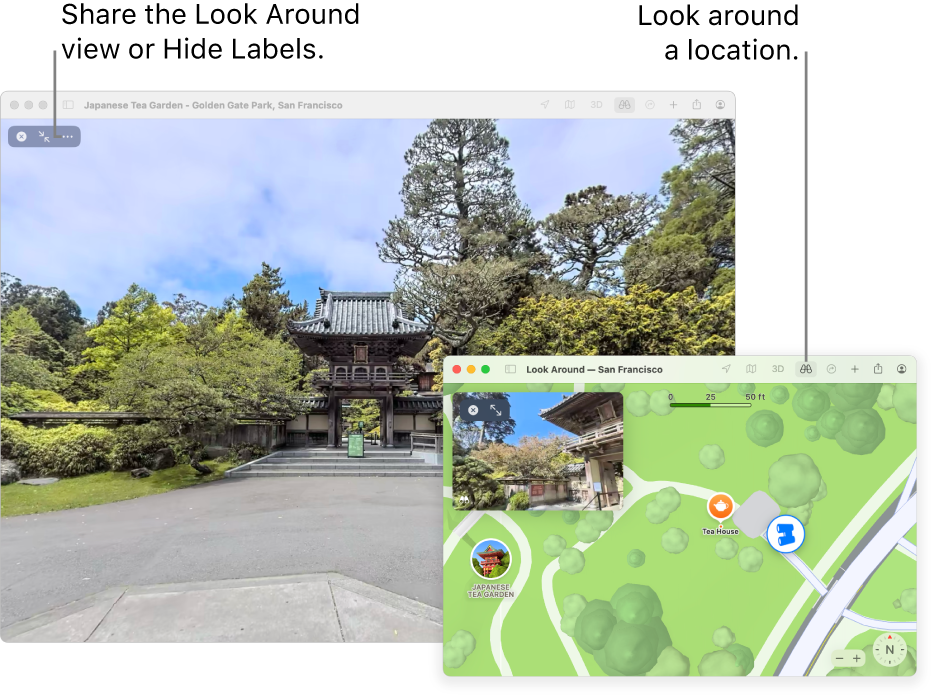Zoom in with the map plus button
The width and height of the screenshot is (932, 698).
[857, 658]
